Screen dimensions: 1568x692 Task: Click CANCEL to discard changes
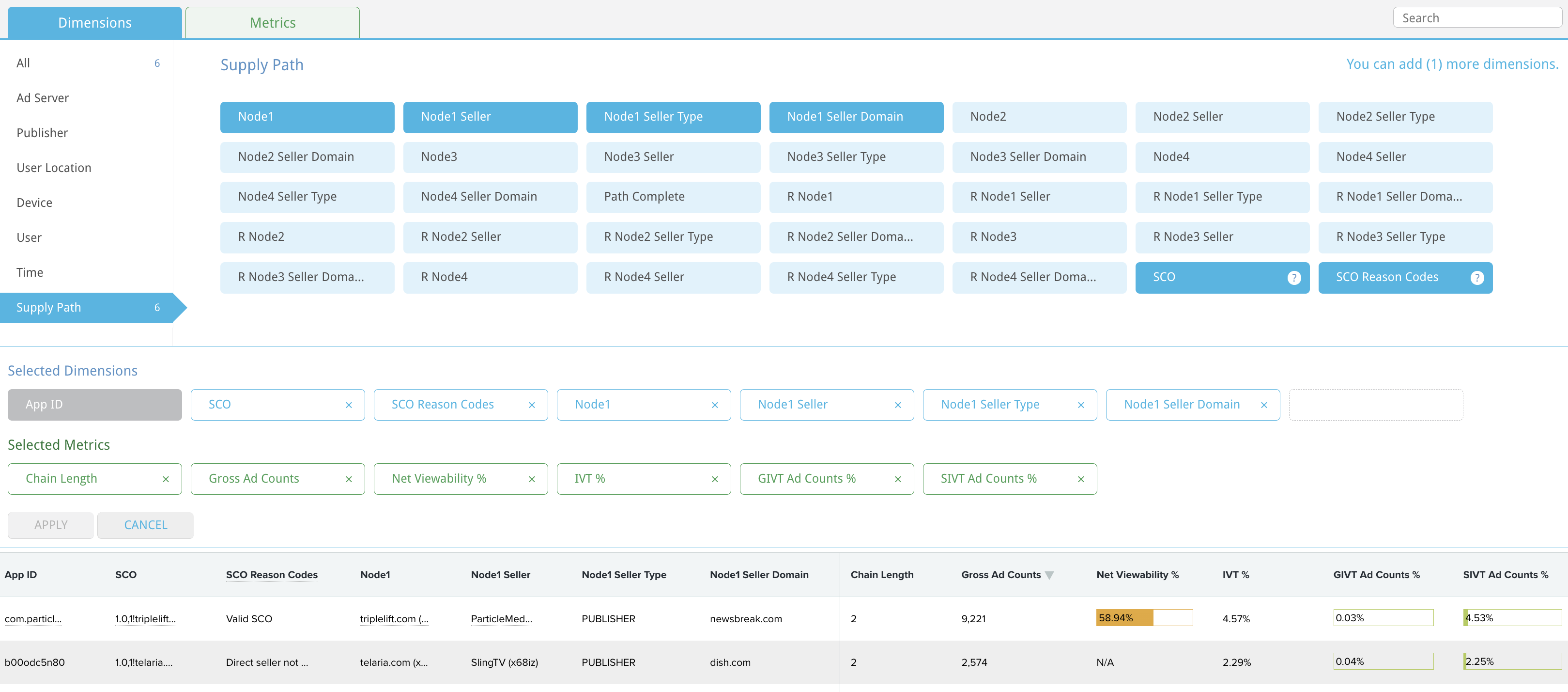144,525
